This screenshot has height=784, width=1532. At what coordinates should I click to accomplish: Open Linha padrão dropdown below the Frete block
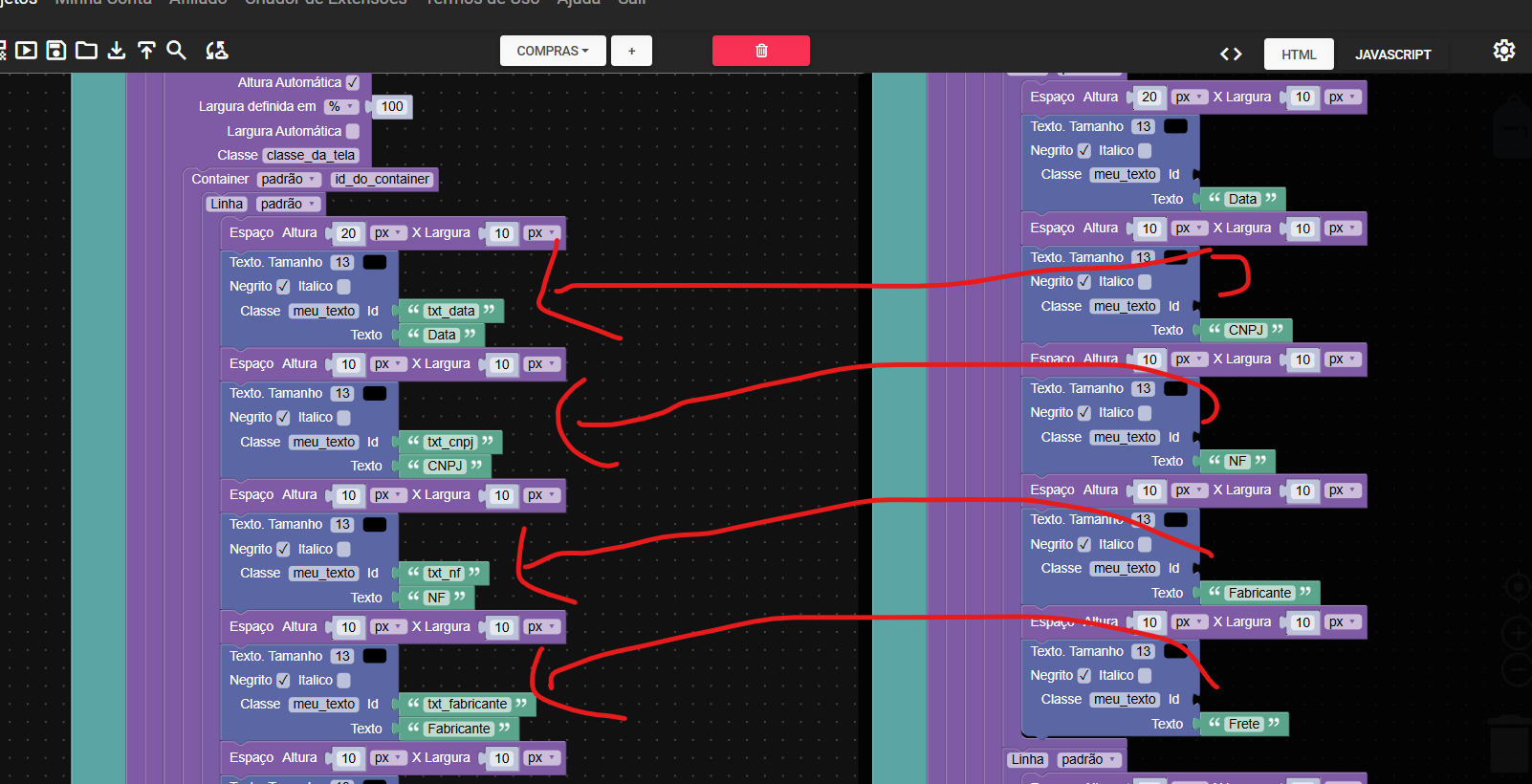coord(1089,760)
